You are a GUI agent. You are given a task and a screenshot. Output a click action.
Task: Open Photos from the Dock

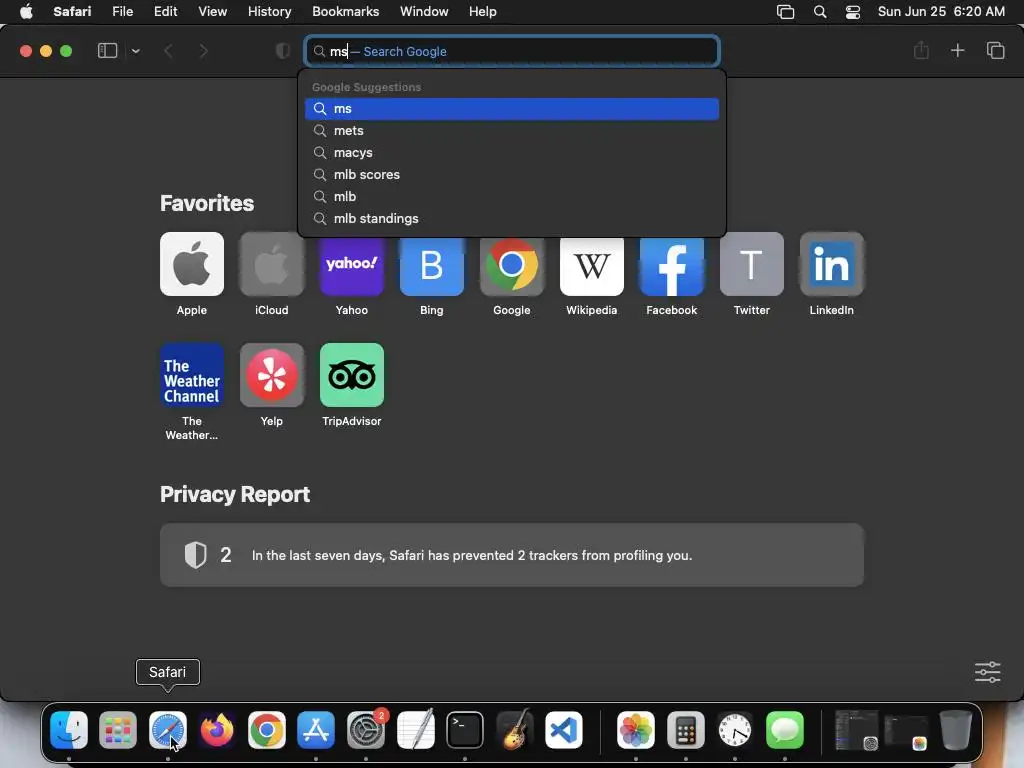pyautogui.click(x=636, y=730)
